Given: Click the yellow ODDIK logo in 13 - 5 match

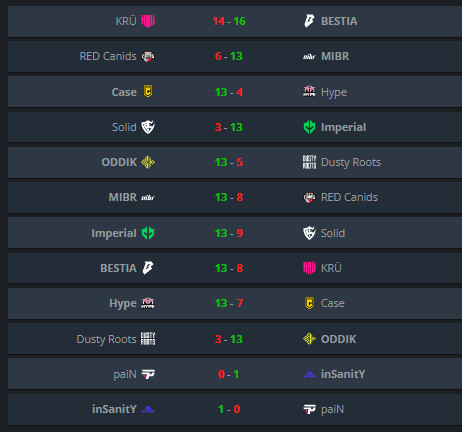Looking at the screenshot, I should click(148, 162).
